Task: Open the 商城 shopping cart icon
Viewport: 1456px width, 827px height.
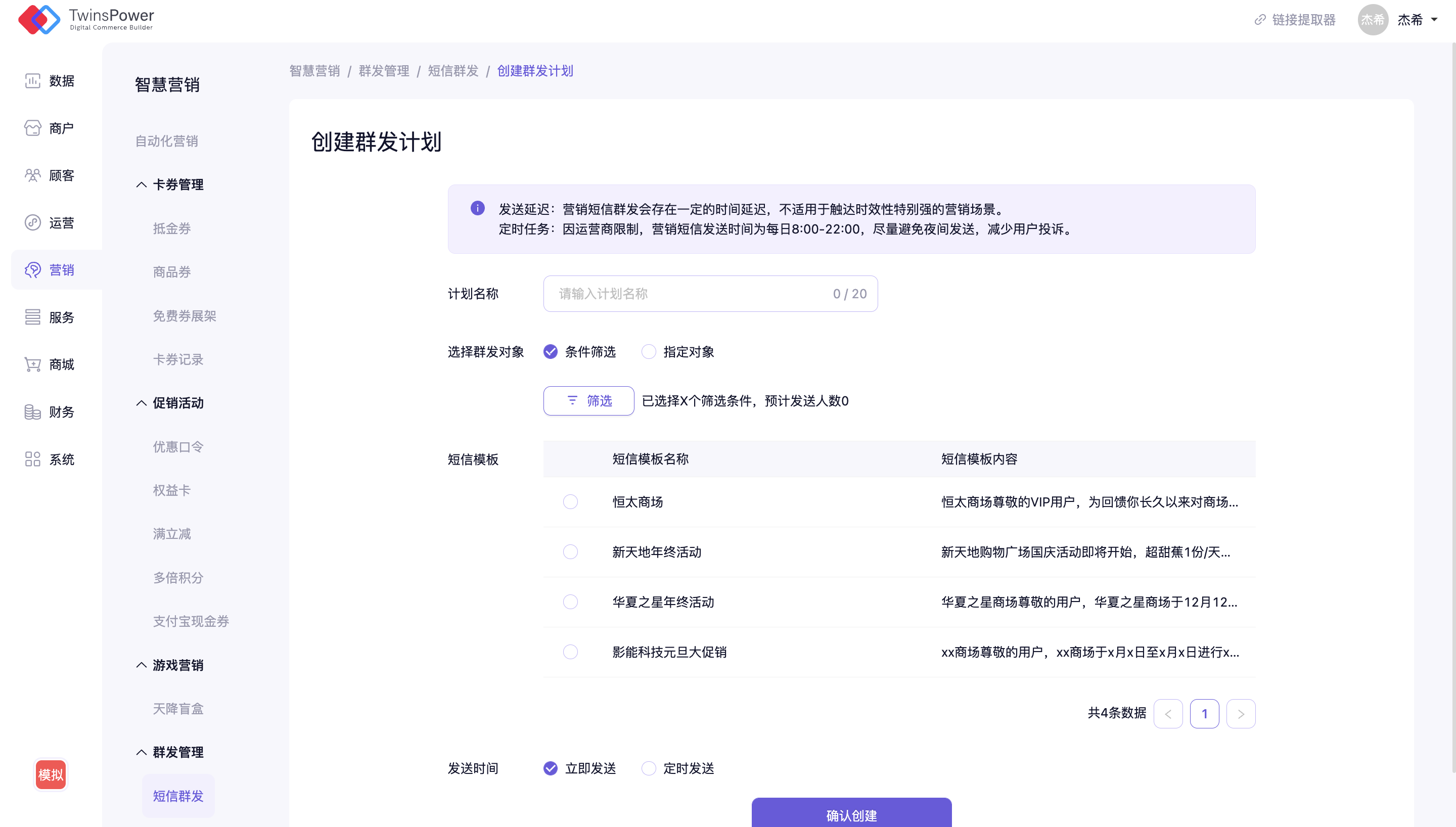Action: (x=32, y=364)
